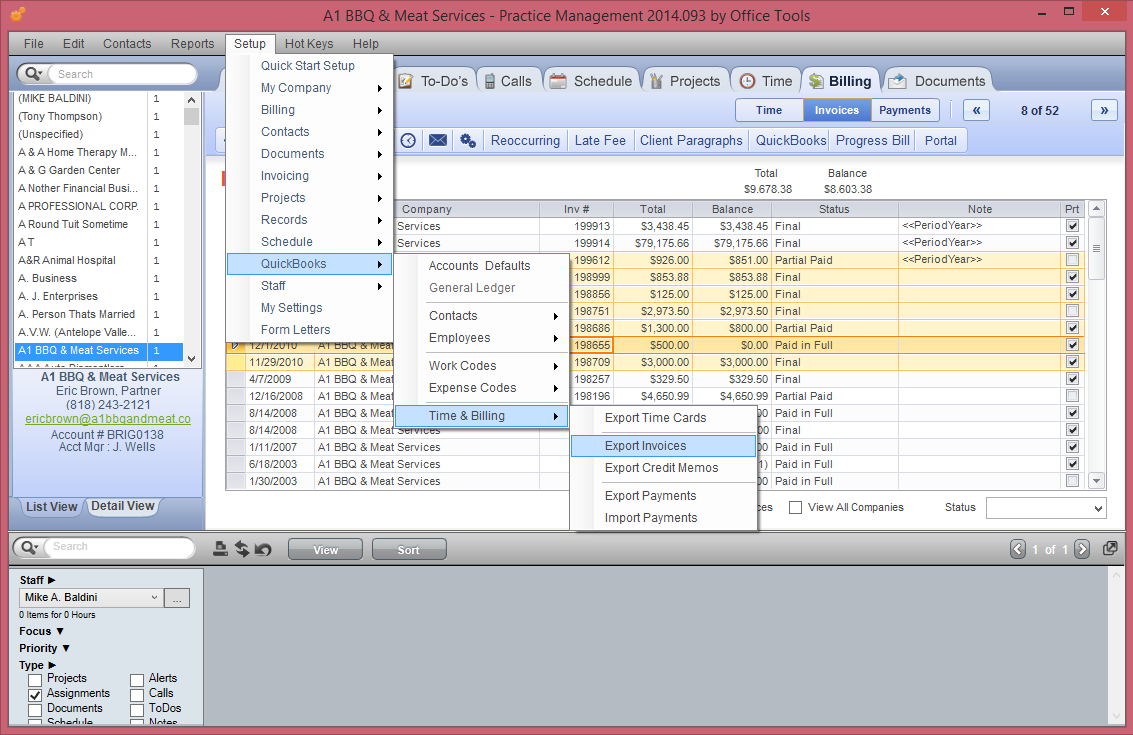The height and width of the screenshot is (735, 1133).
Task: Check the Calls type checkbox
Action: click(x=137, y=695)
